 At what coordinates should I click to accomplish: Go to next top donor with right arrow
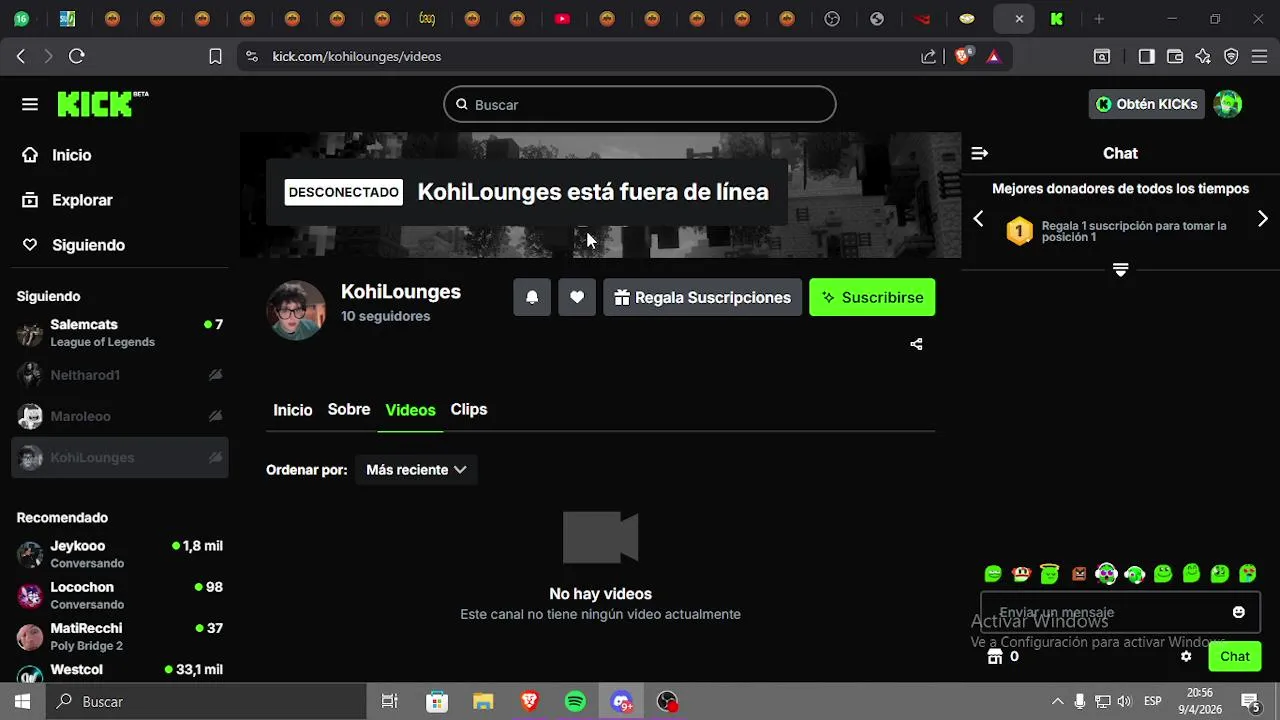1262,218
